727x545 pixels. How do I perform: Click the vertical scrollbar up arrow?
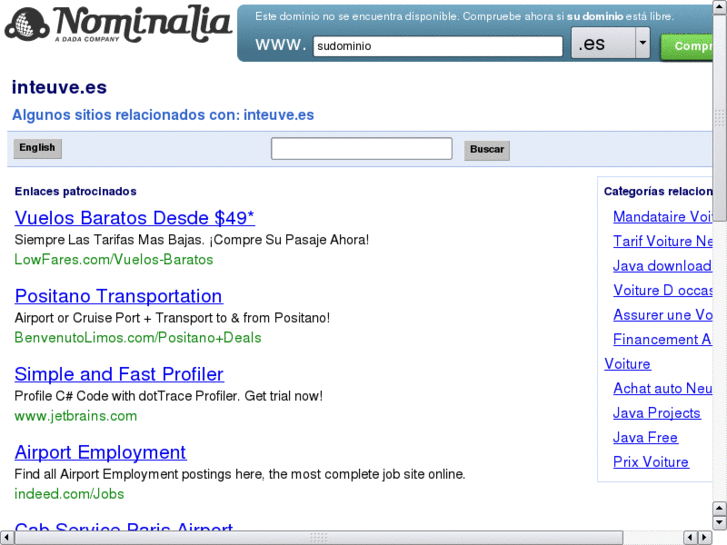click(720, 6)
